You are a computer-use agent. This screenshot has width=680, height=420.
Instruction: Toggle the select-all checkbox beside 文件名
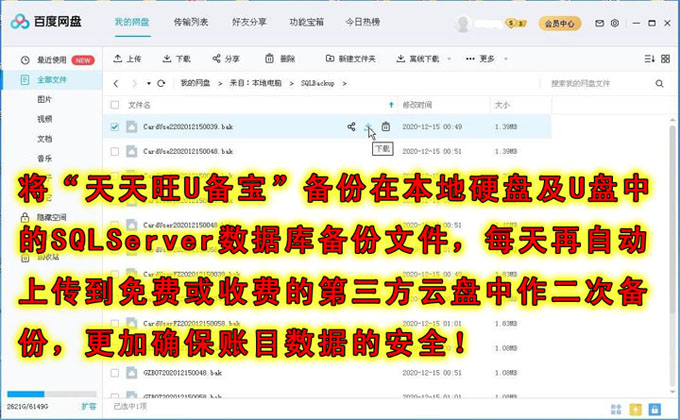114,105
